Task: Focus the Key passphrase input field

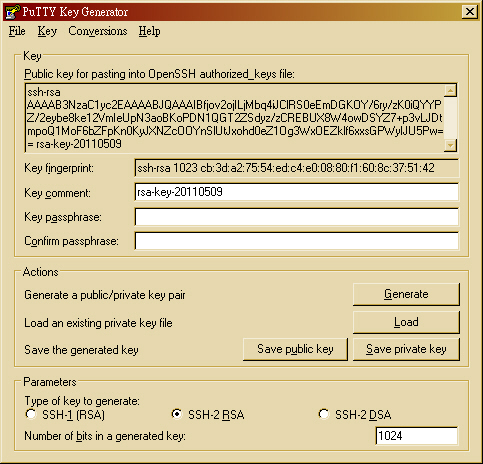Action: (296, 217)
